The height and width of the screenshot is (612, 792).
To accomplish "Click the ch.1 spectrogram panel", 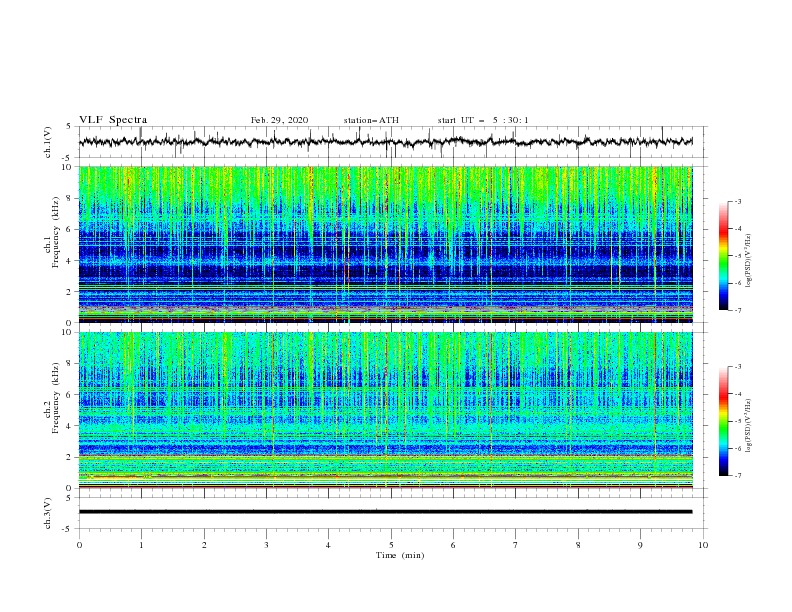I will [386, 244].
